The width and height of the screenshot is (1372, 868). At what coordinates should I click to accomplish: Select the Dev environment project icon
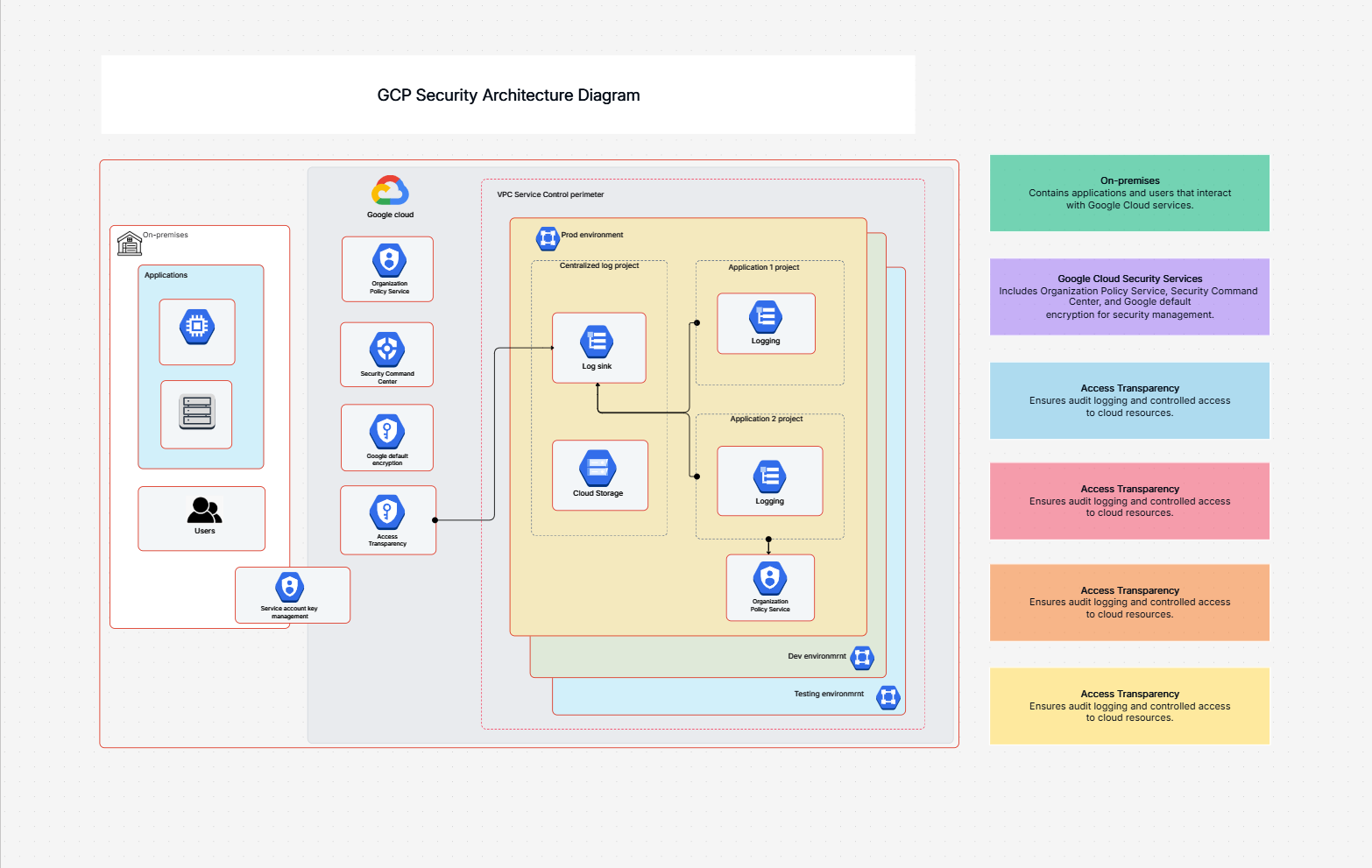click(862, 658)
